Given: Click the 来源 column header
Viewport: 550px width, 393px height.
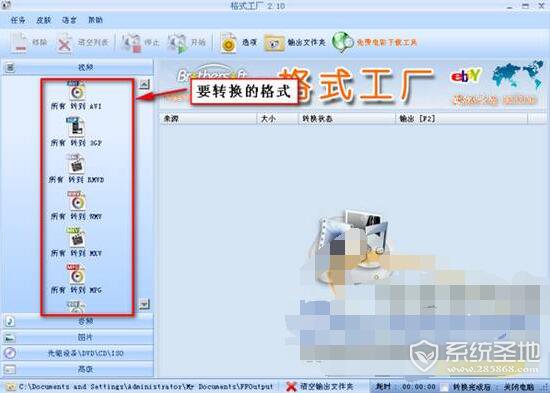Looking at the screenshot, I should (x=208, y=119).
